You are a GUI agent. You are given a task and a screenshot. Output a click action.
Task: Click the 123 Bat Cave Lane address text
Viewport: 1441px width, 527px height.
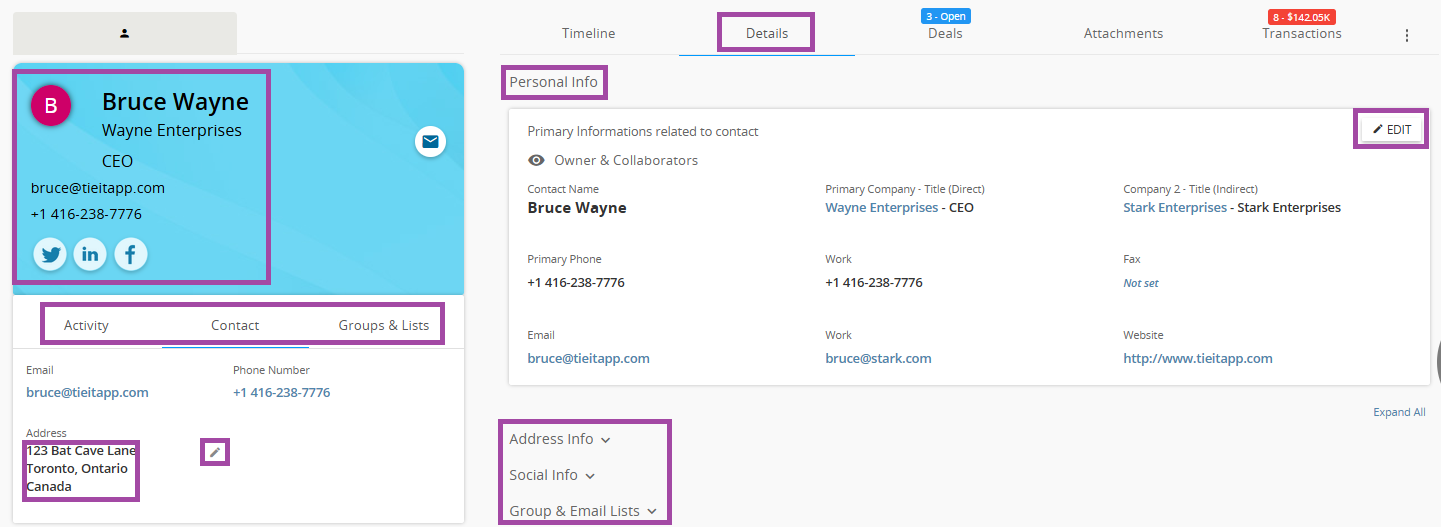pos(81,451)
